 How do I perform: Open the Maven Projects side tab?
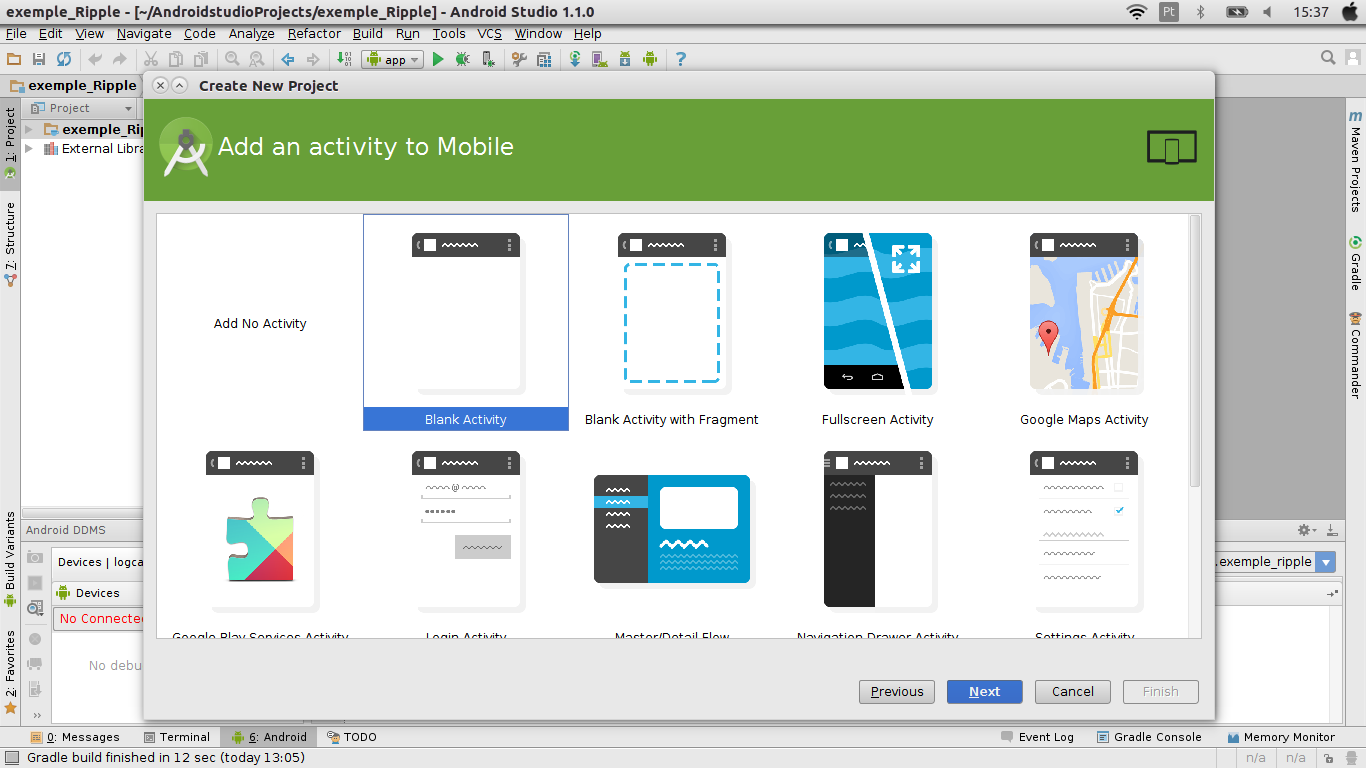coord(1355,161)
